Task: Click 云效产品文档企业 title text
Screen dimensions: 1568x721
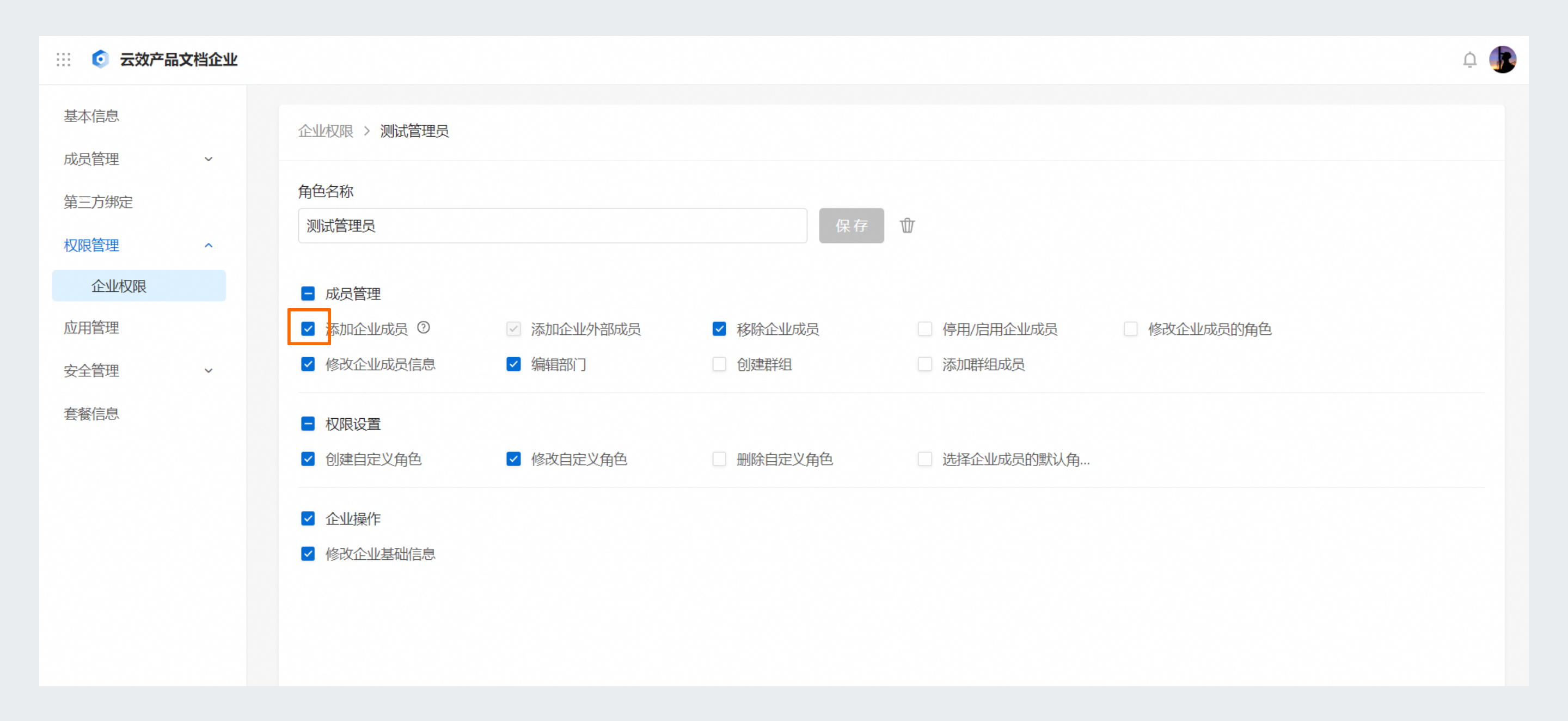Action: coord(179,60)
